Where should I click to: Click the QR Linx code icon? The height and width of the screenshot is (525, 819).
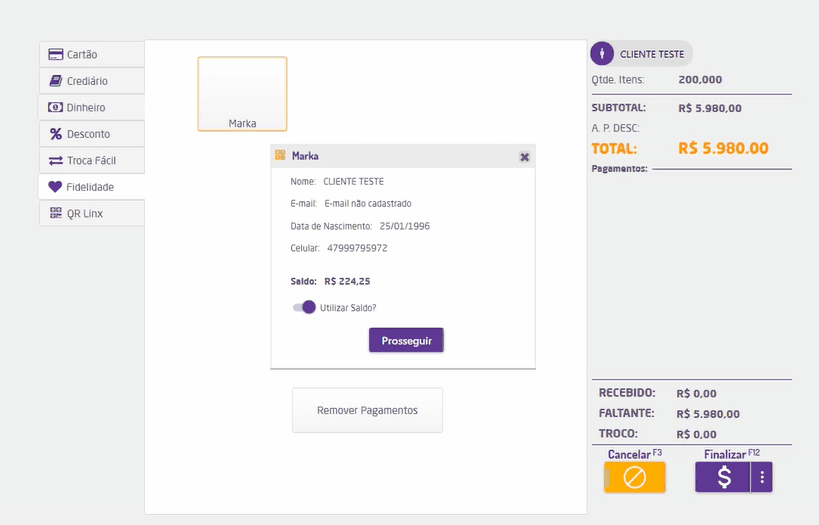56,213
